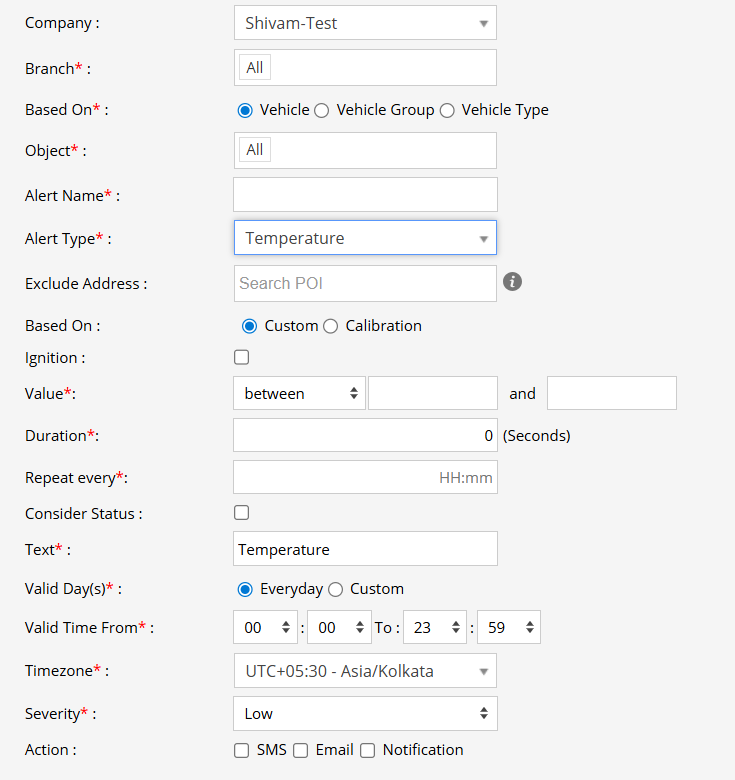The image size is (735, 780).
Task: Tick the Consider Status checkbox
Action: pos(241,513)
